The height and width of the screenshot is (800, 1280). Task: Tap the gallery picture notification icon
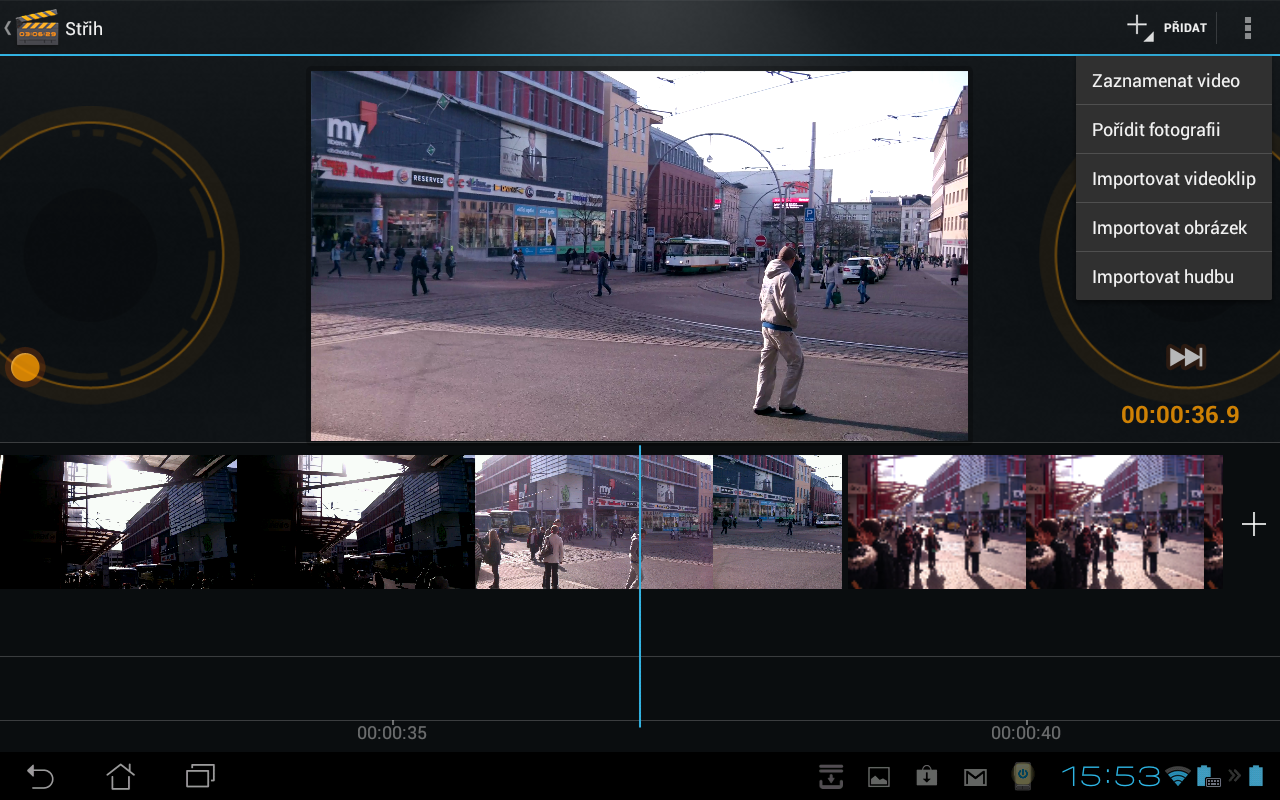click(879, 777)
